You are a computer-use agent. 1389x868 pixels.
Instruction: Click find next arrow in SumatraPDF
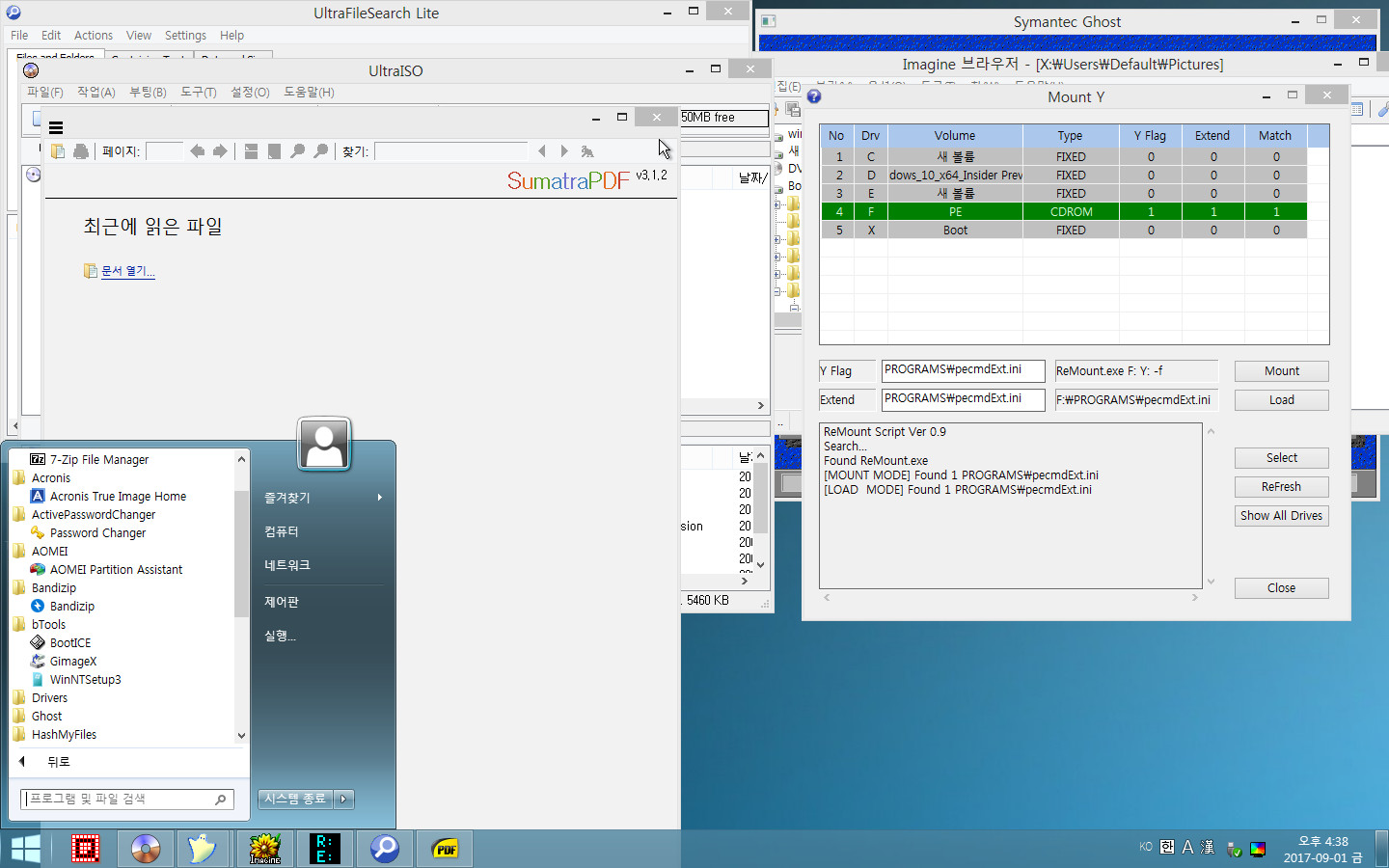564,151
